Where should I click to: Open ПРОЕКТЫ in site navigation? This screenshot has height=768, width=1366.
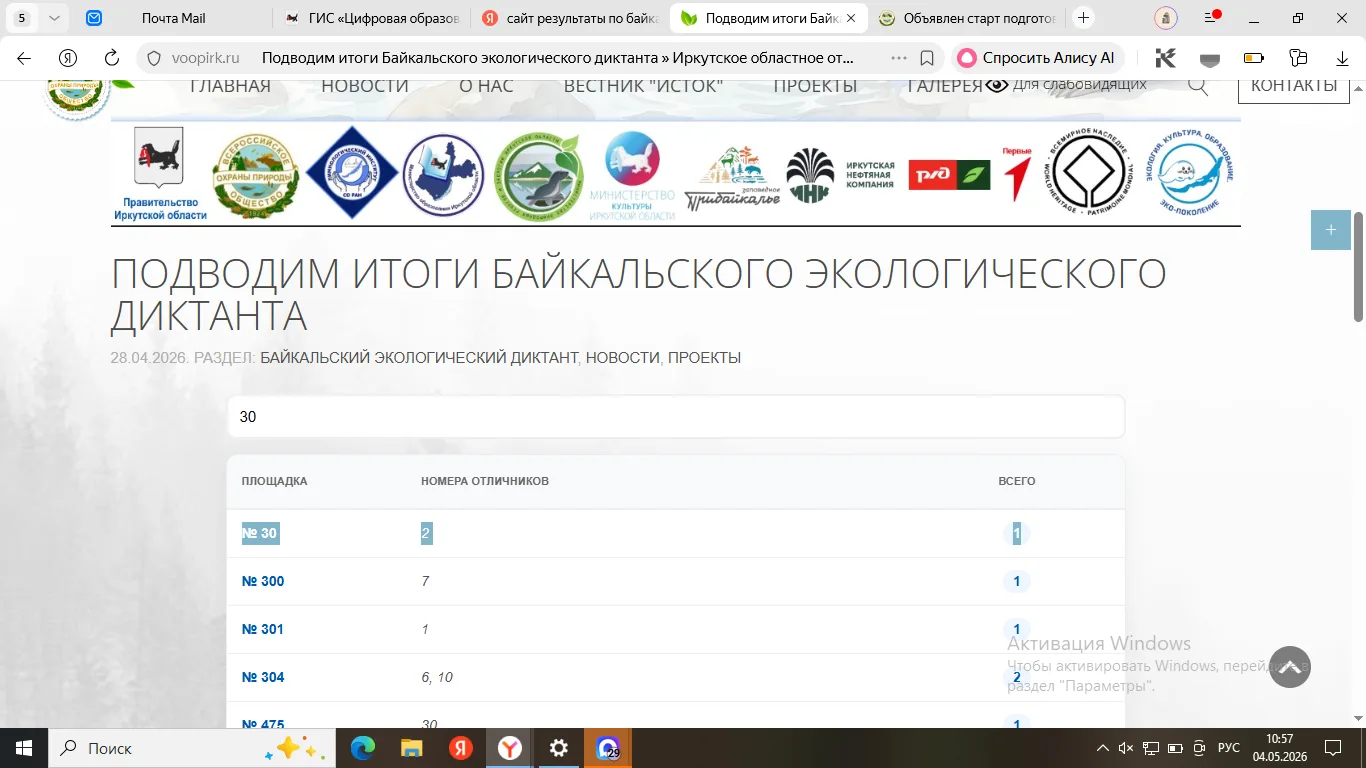click(x=815, y=86)
